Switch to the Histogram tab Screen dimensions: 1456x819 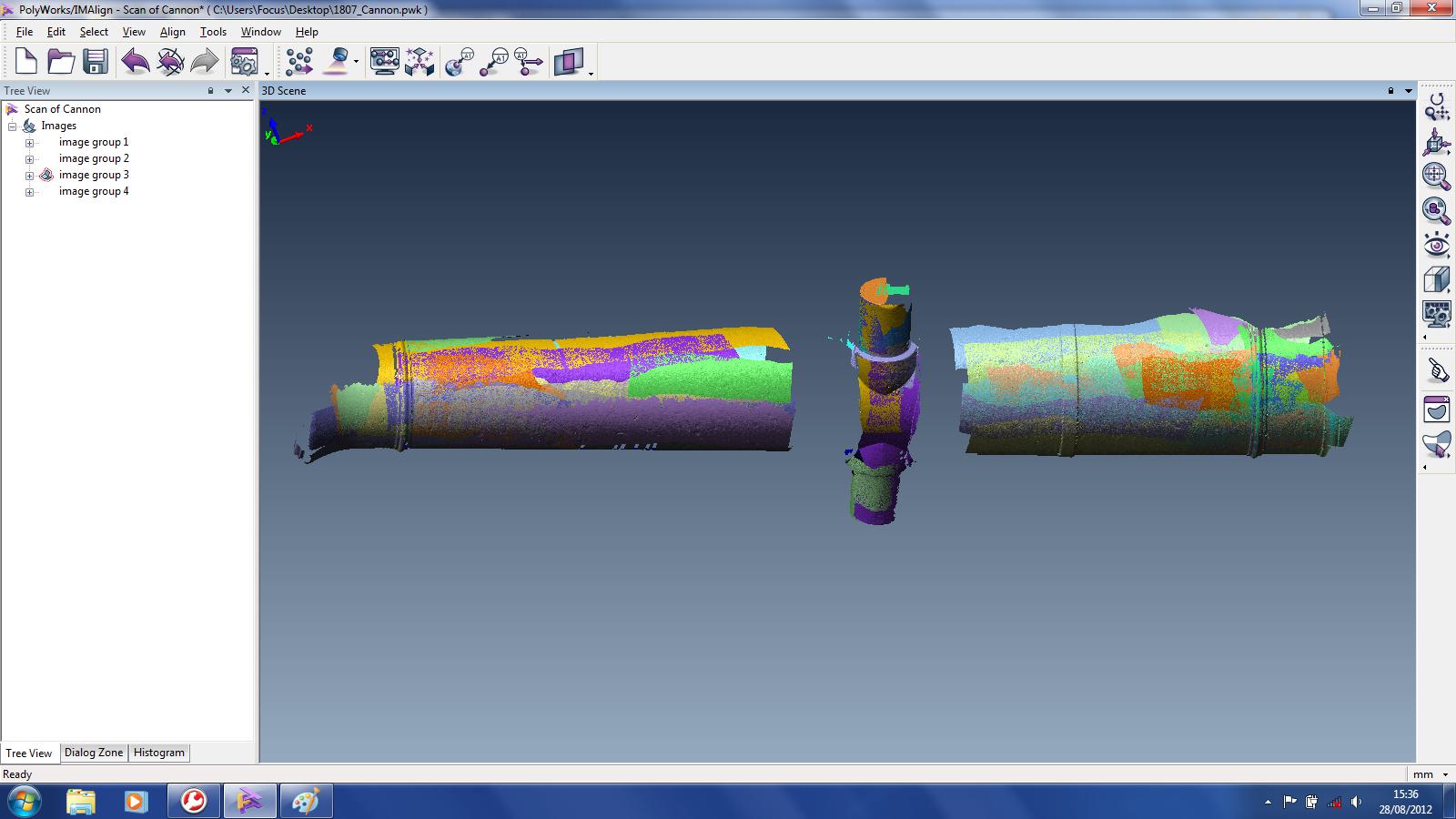pyautogui.click(x=158, y=753)
